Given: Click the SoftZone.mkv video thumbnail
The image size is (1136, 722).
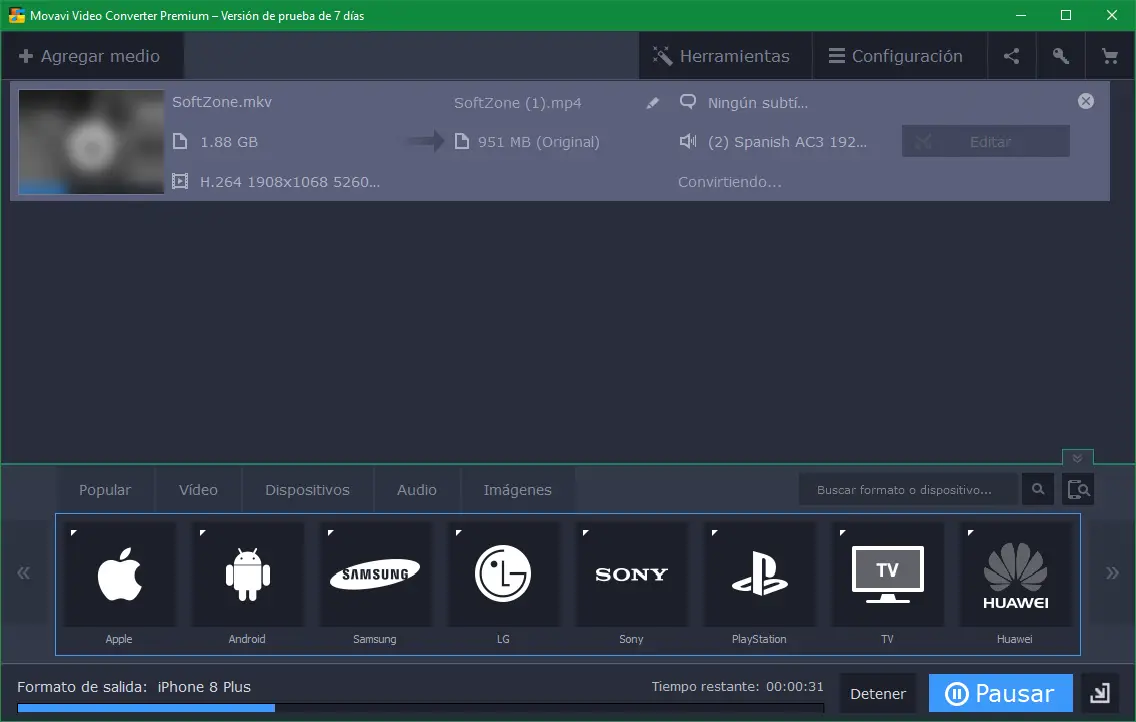Looking at the screenshot, I should (91, 142).
